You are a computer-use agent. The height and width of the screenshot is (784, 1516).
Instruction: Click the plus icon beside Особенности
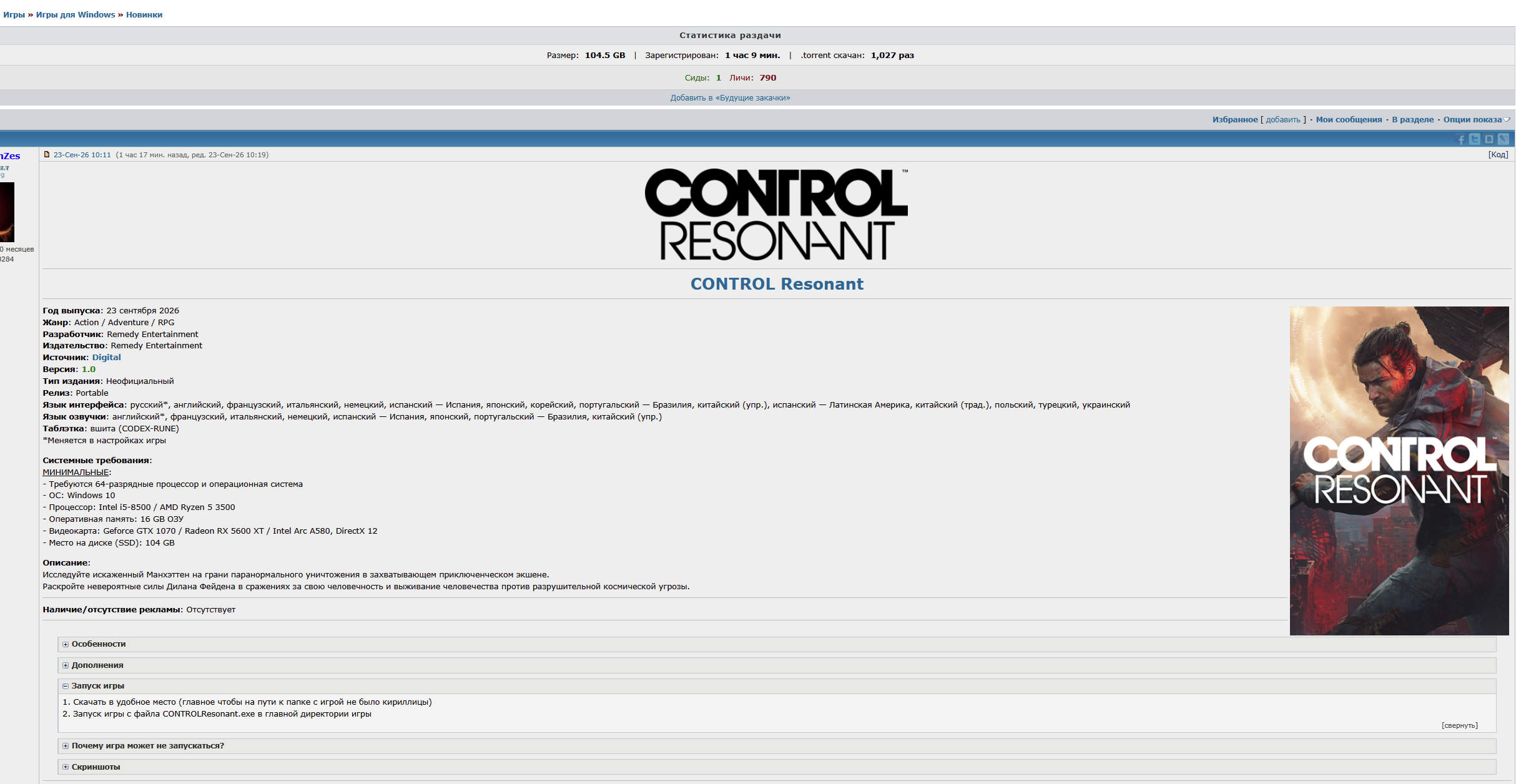(66, 644)
